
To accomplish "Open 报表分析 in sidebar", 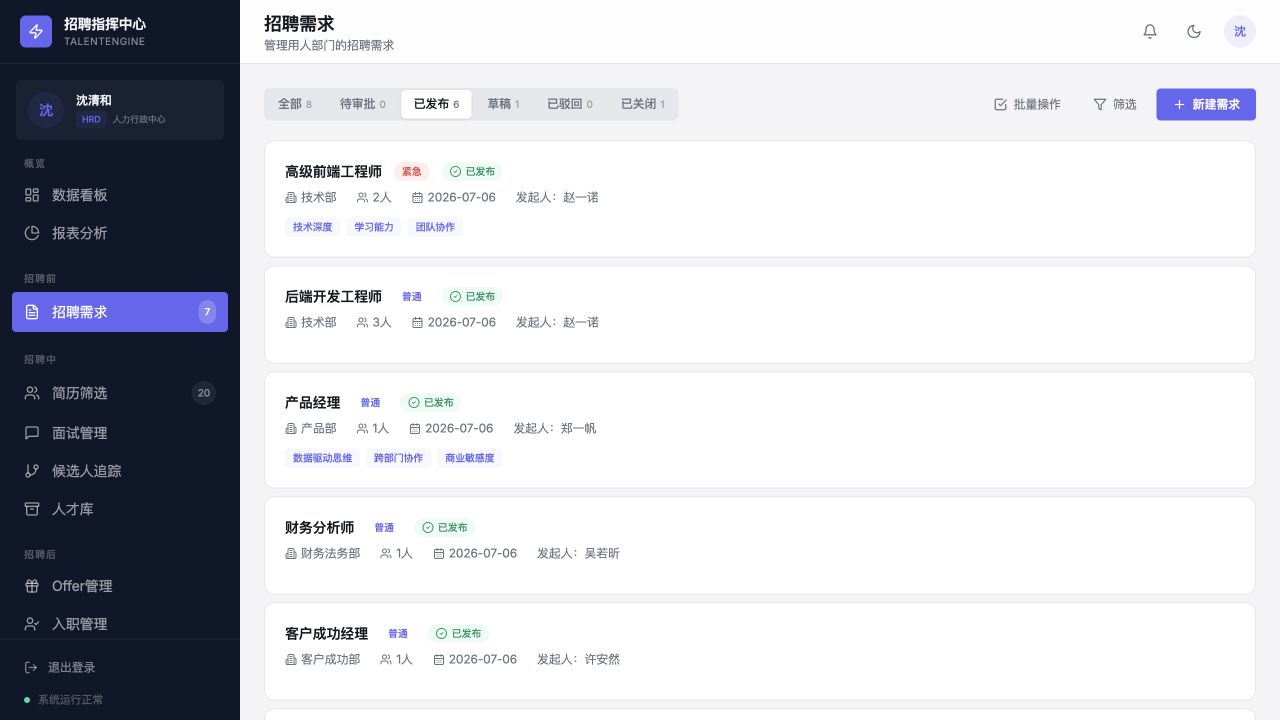I will pos(120,233).
